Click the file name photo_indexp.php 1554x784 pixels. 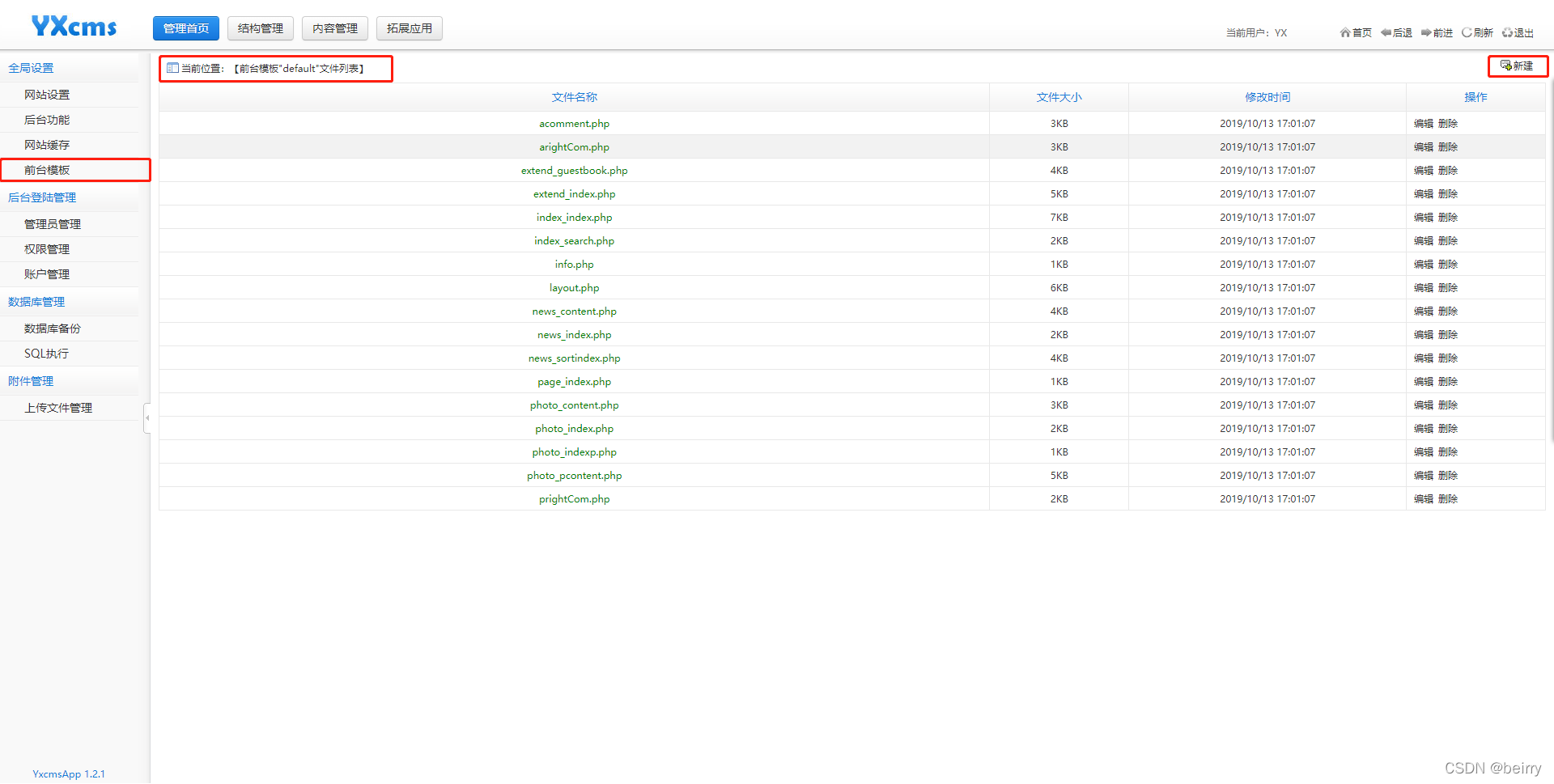(x=575, y=452)
